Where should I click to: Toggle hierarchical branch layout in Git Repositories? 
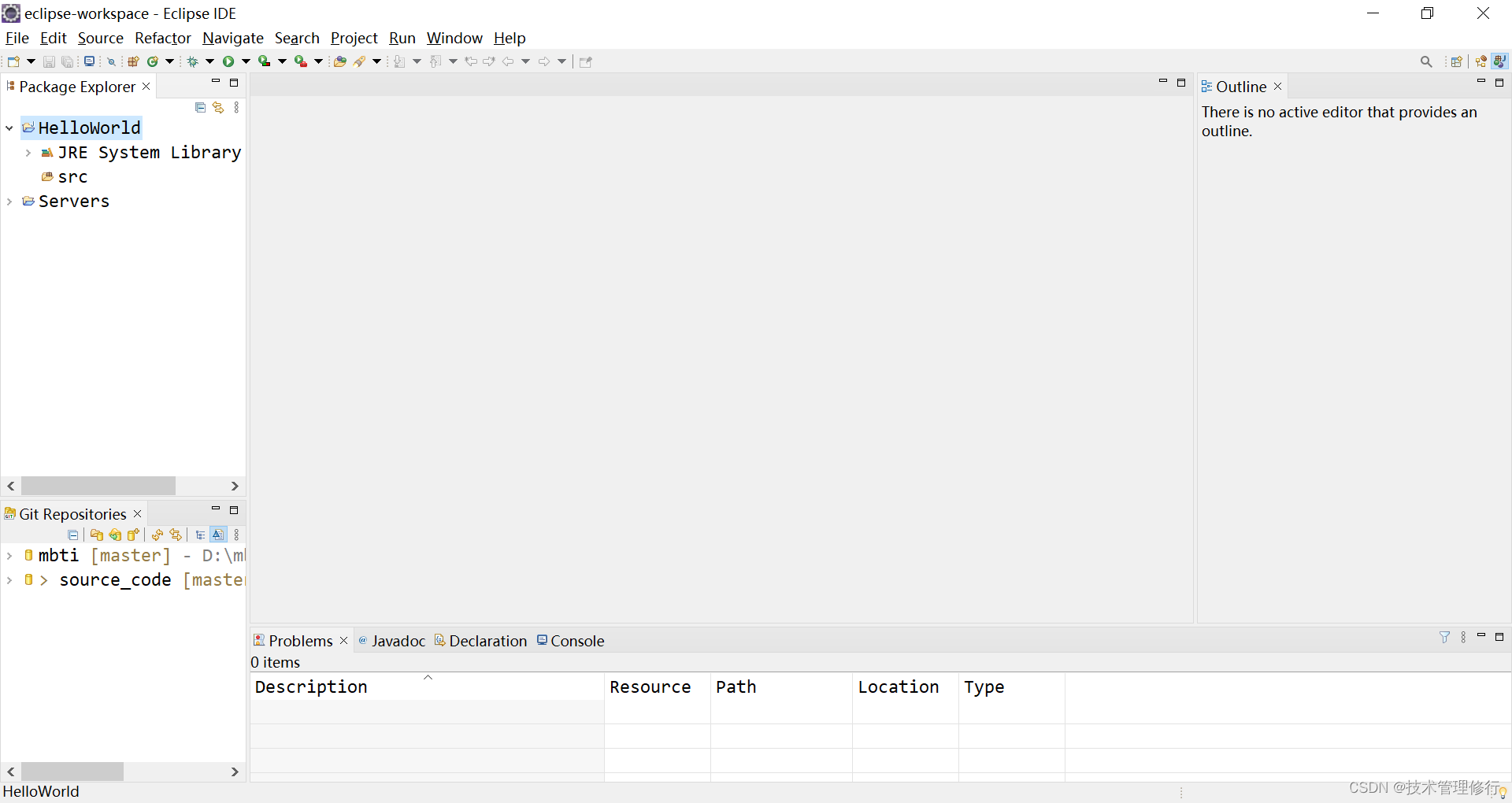point(200,535)
